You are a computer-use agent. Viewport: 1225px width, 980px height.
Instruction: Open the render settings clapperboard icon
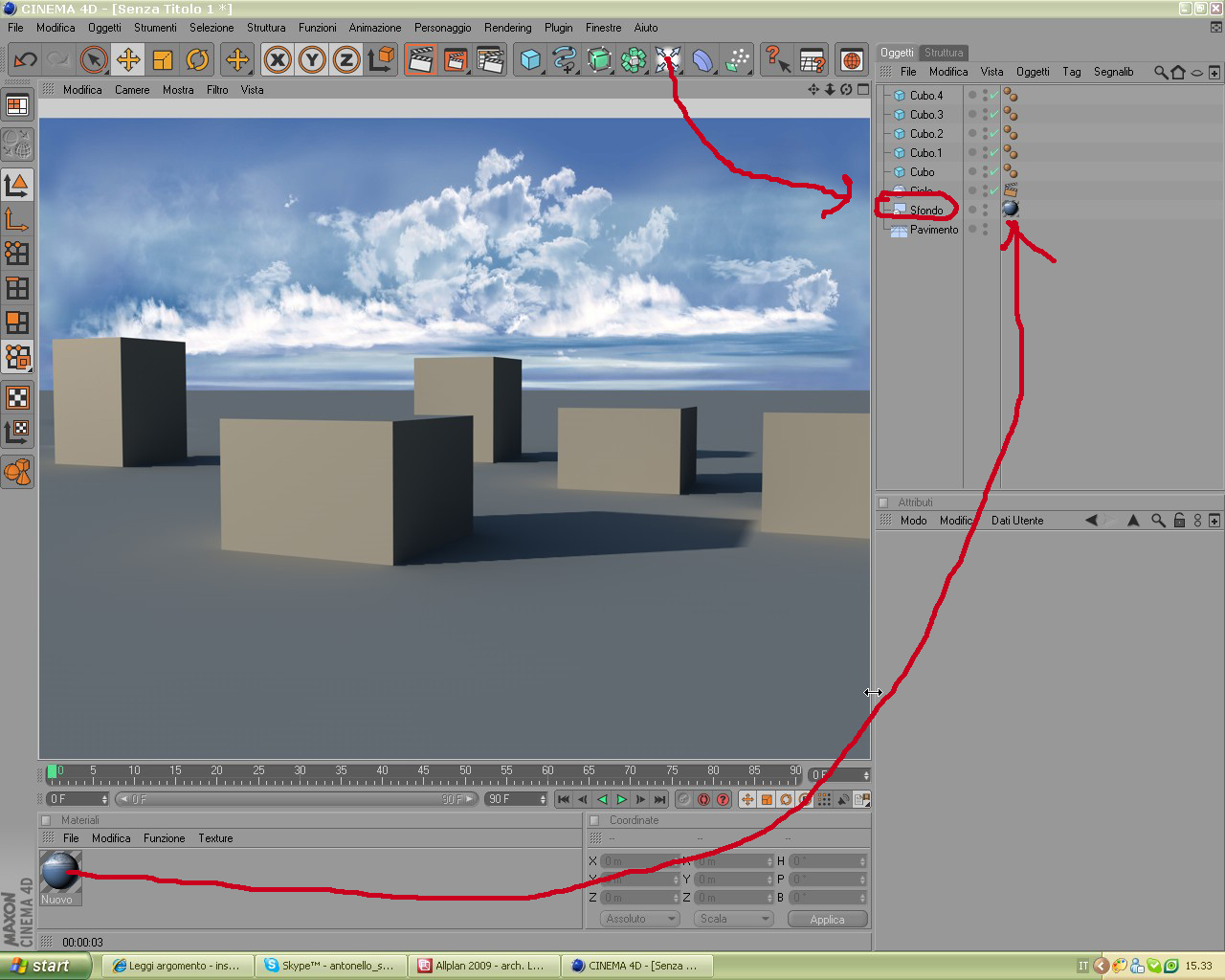(x=490, y=60)
